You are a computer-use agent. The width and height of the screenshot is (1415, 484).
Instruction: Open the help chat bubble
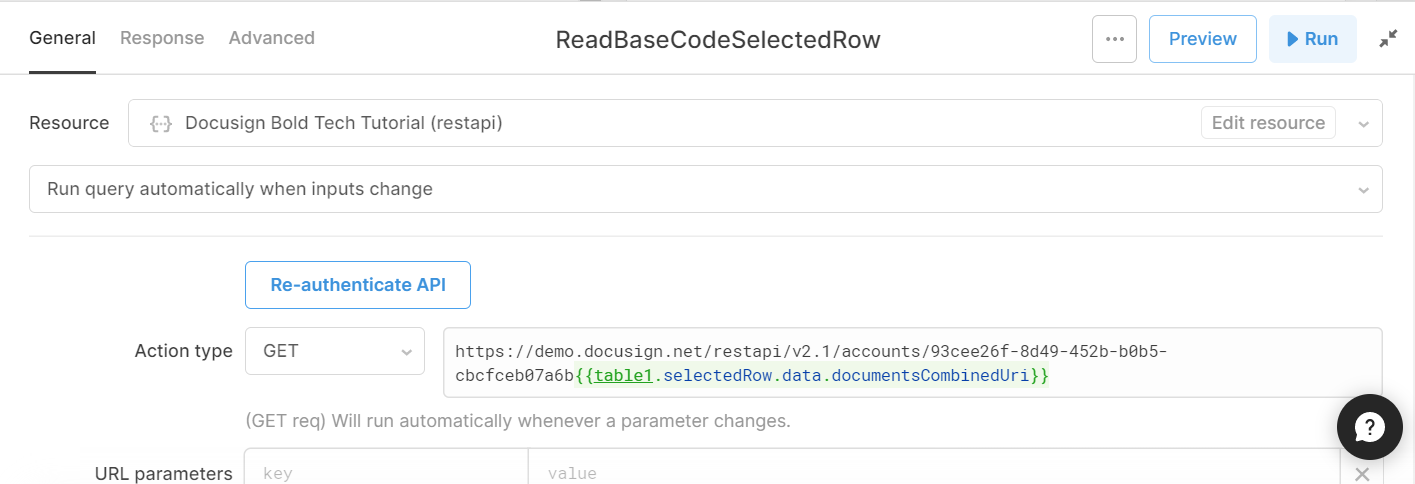coord(1370,427)
